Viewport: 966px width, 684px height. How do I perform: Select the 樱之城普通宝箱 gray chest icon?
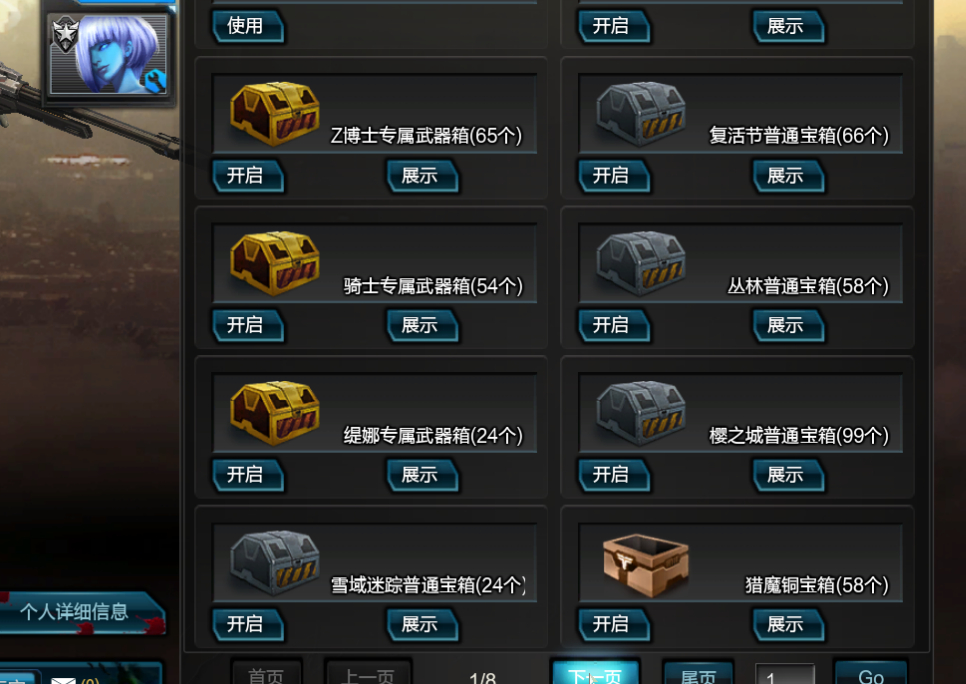641,413
